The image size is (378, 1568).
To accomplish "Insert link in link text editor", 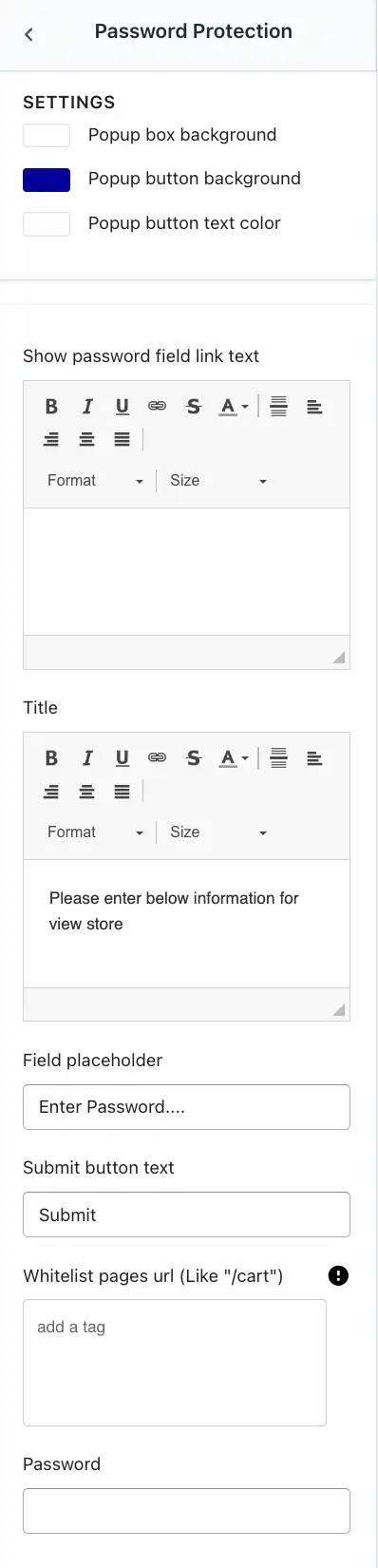I will 158,406.
